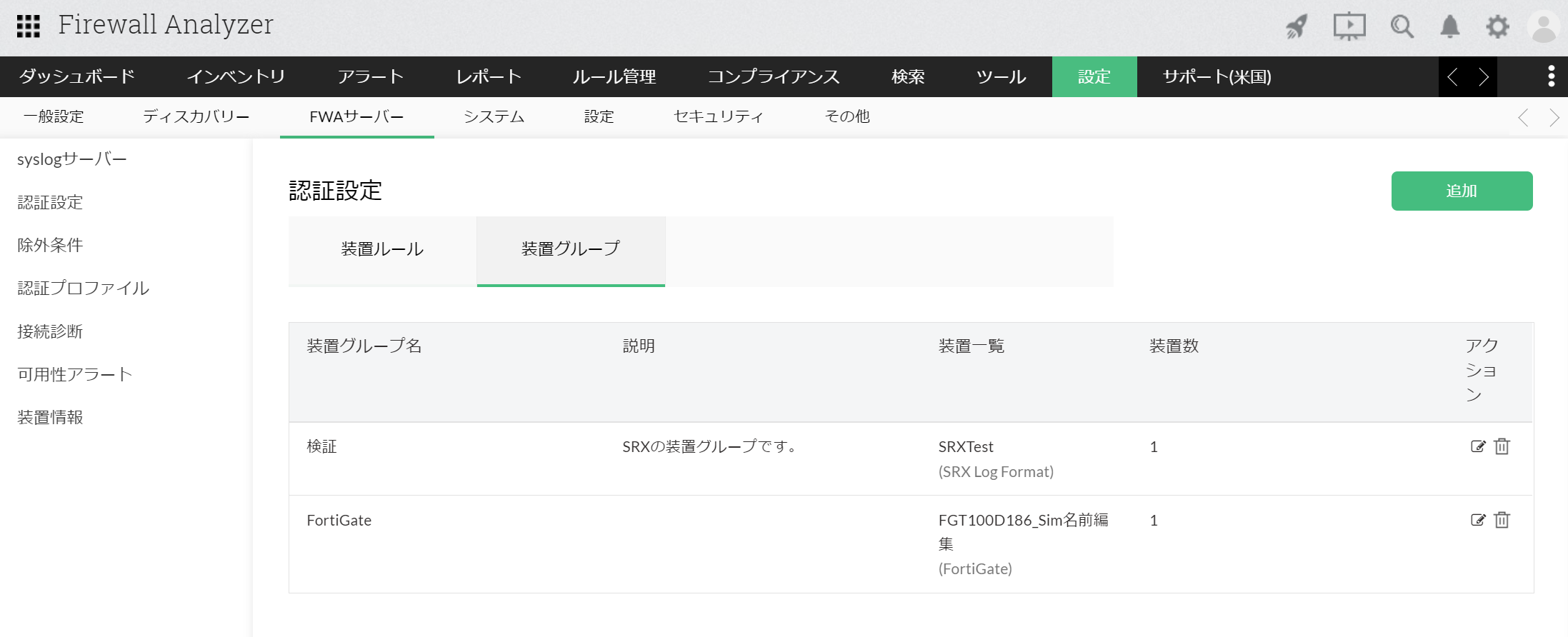This screenshot has height=637, width=1568.
Task: Open the apps grid launcher icon
Action: [29, 26]
